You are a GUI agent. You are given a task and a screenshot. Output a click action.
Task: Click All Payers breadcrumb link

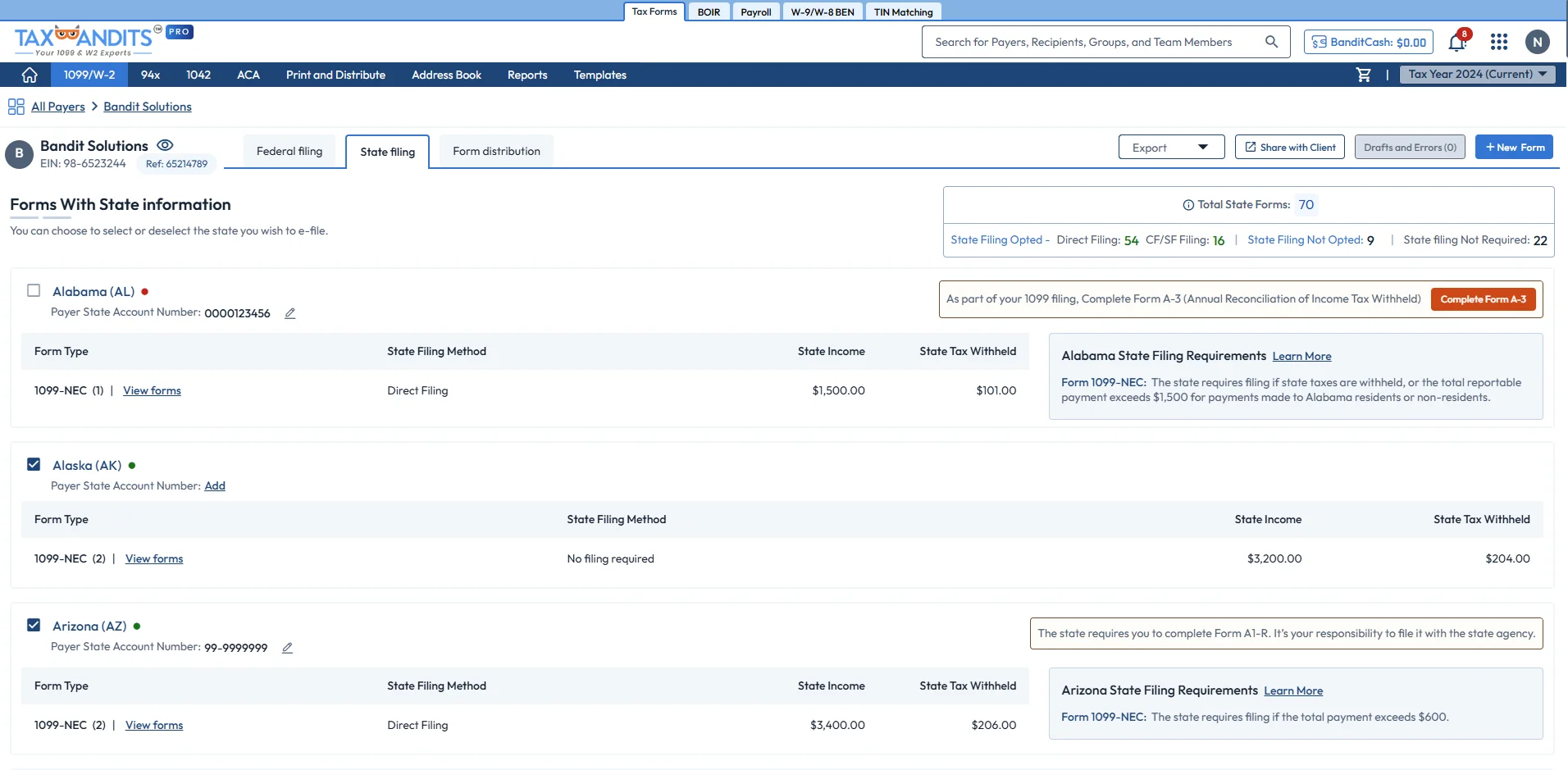coord(58,107)
